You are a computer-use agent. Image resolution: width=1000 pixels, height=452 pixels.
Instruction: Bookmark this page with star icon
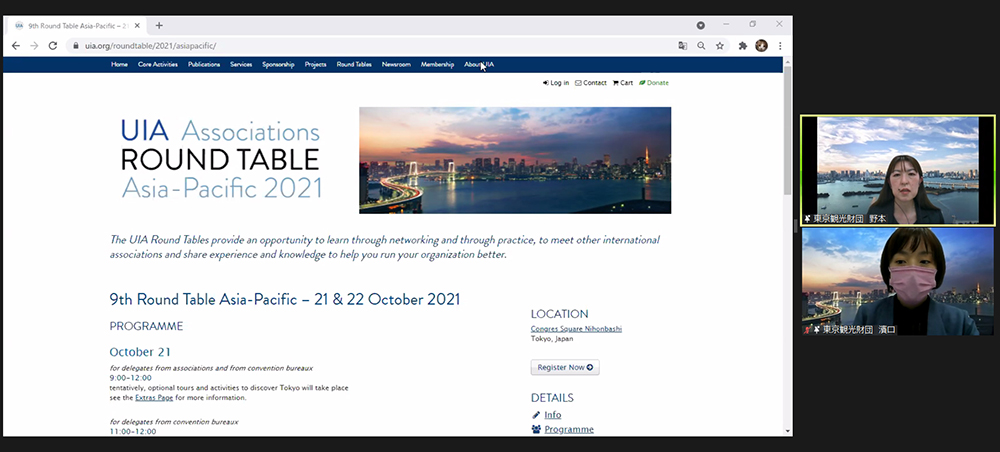(x=719, y=46)
